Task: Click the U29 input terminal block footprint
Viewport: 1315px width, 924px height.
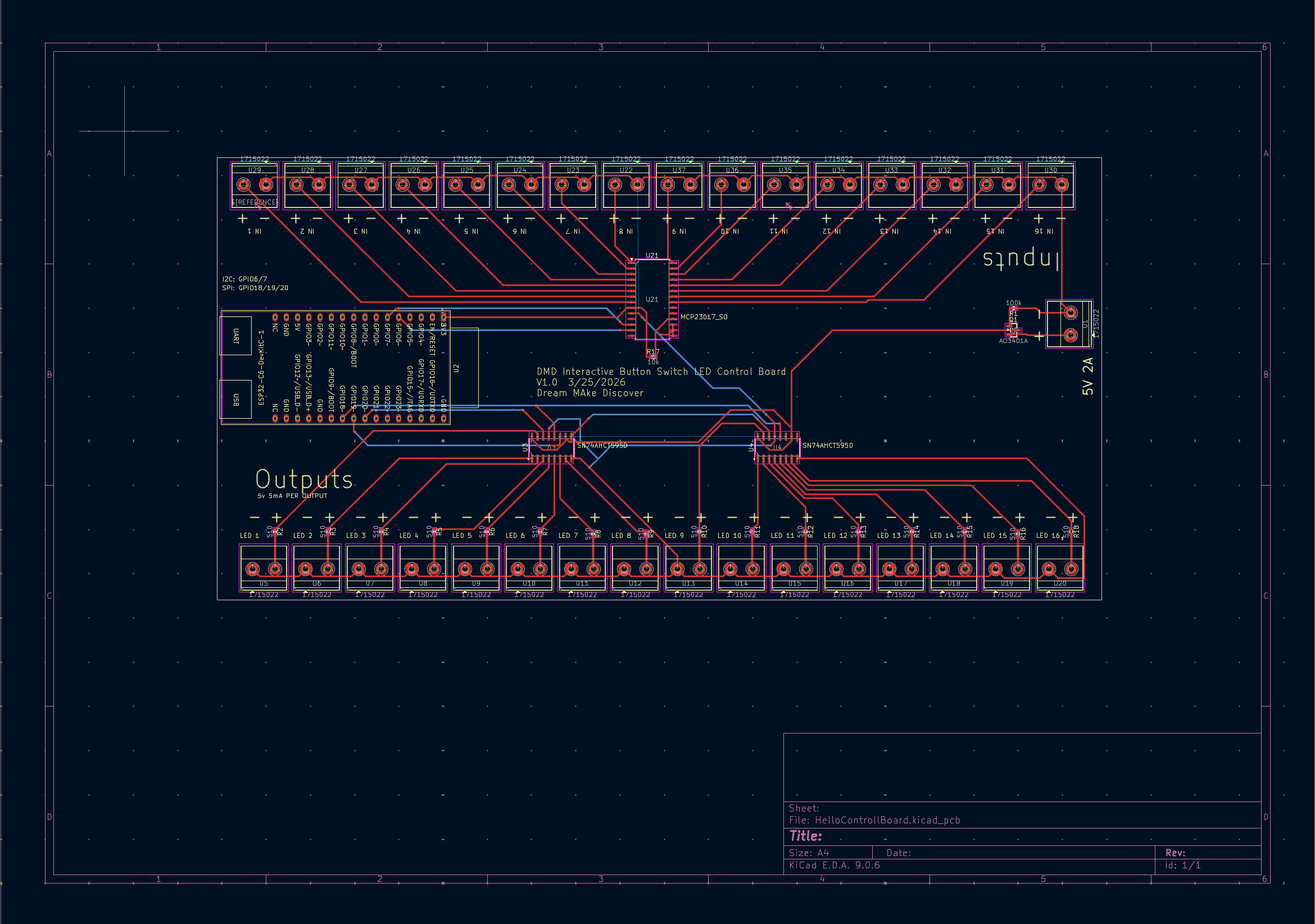Action: (255, 185)
